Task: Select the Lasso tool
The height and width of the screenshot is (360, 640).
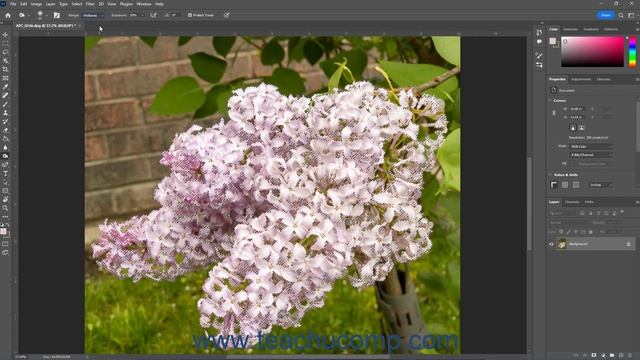Action: point(5,52)
